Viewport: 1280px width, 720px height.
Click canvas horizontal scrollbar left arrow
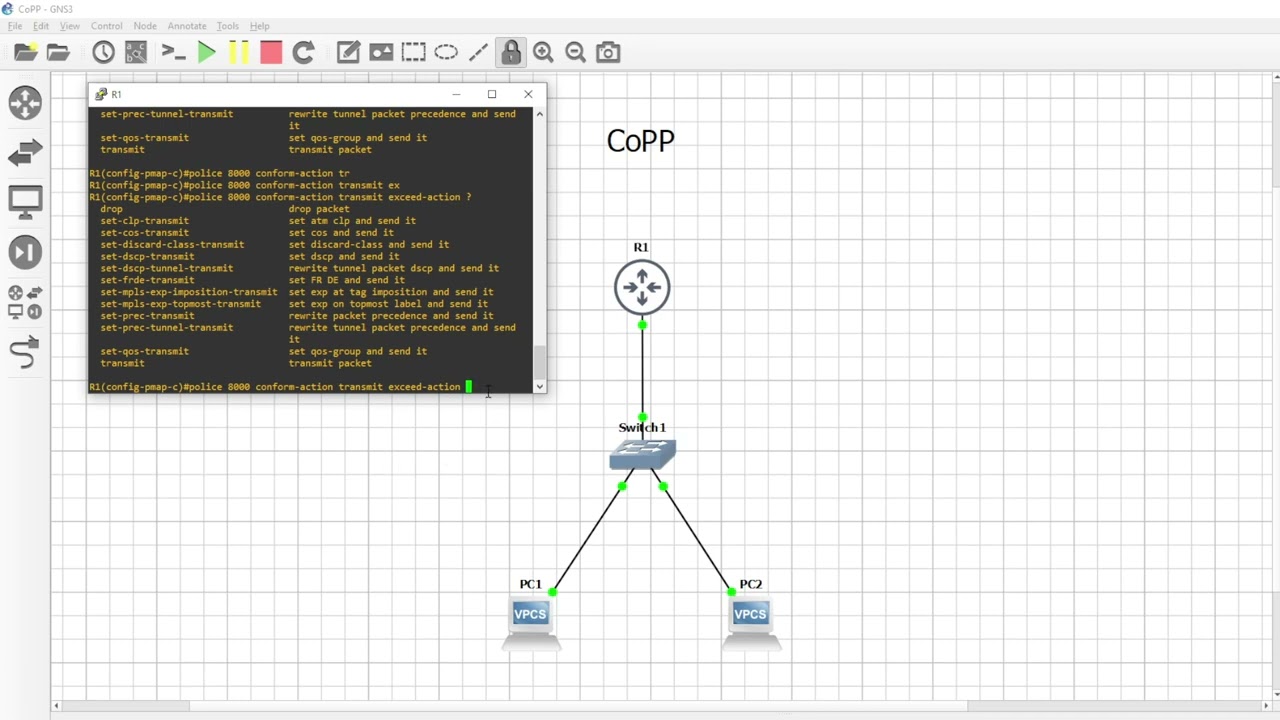[57, 706]
